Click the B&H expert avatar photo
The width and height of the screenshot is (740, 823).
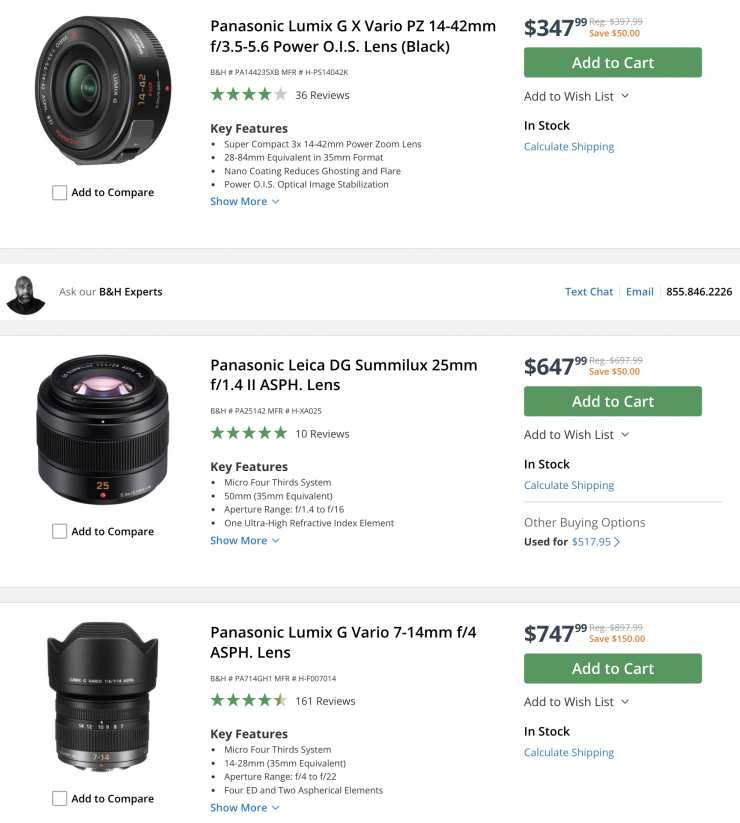26,292
